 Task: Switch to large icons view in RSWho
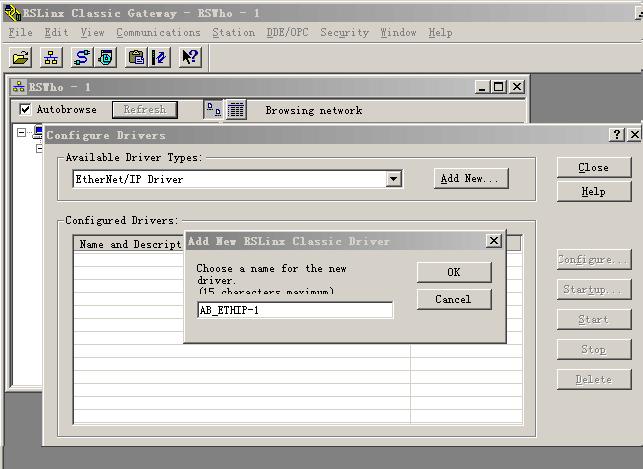click(213, 109)
